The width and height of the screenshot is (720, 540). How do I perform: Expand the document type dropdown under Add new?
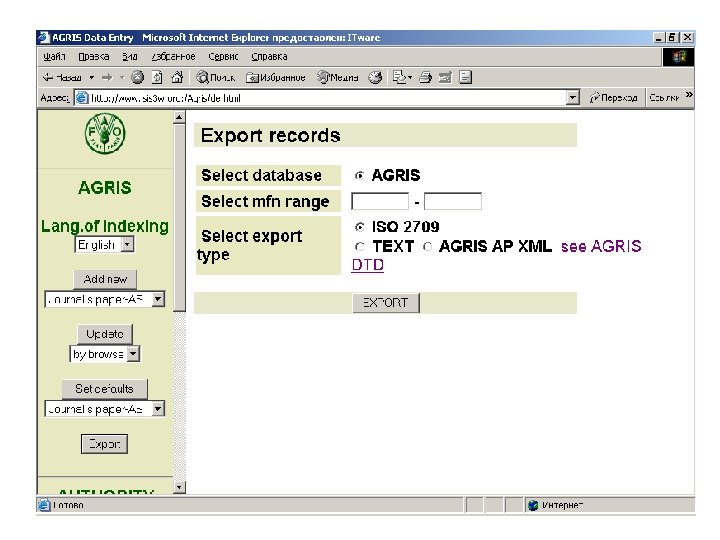coord(158,299)
